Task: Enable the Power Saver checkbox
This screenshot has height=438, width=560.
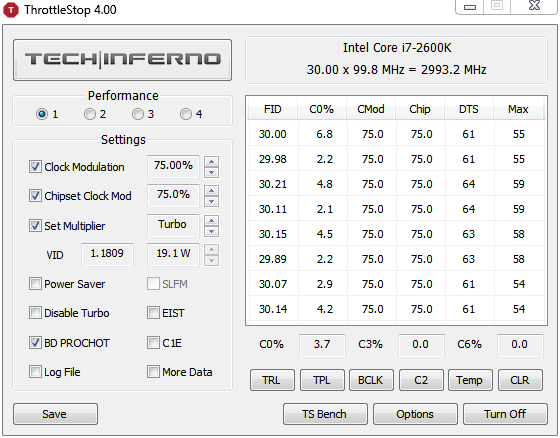Action: [35, 284]
